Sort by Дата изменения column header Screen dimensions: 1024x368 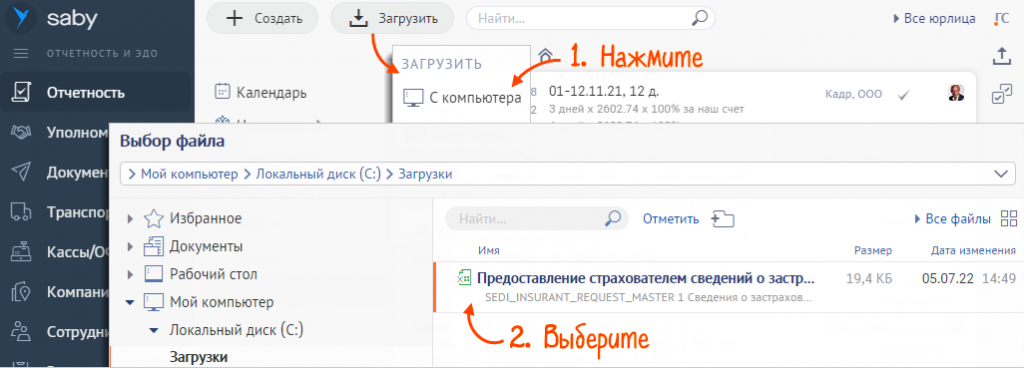(x=973, y=251)
